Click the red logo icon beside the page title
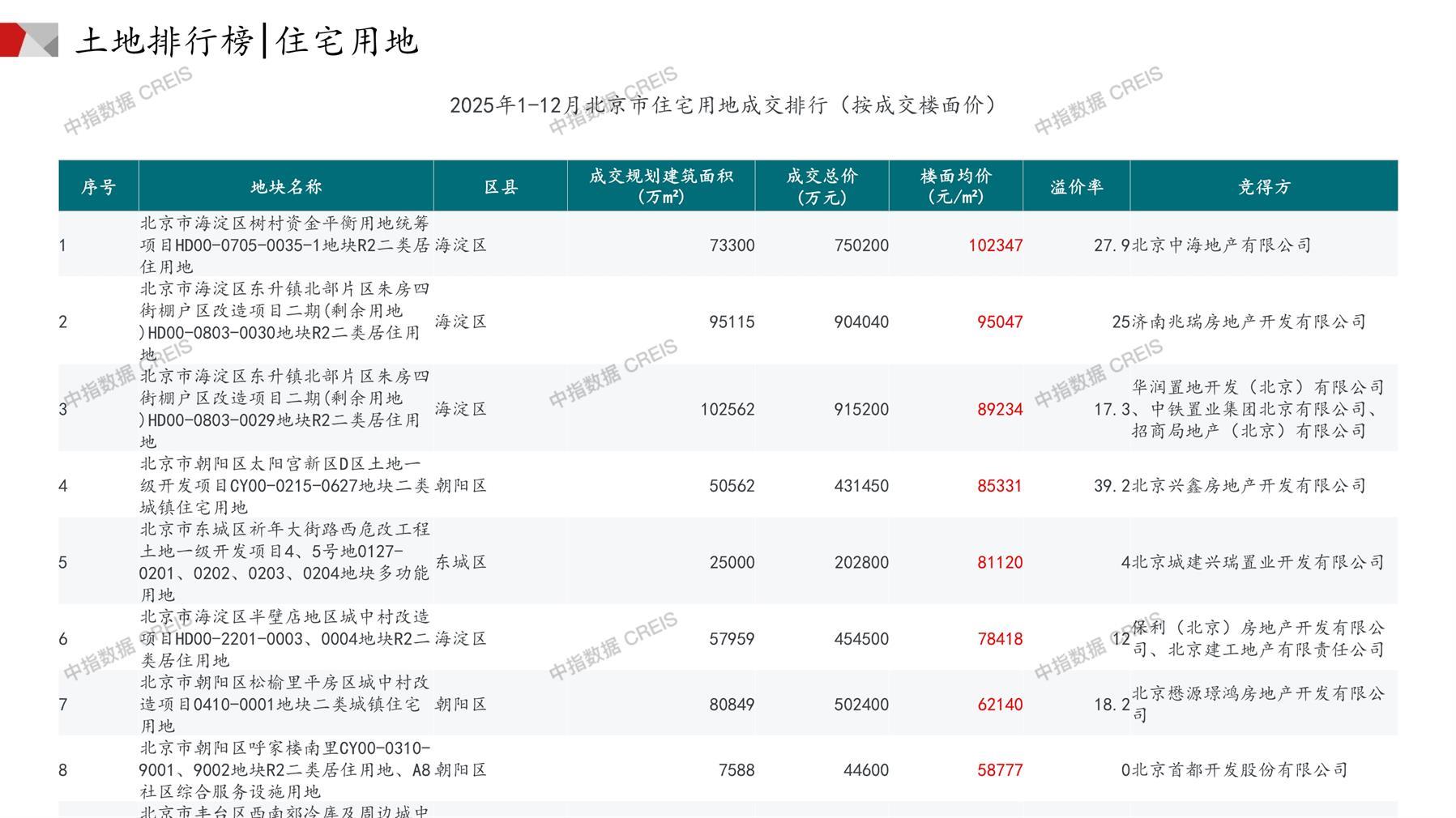The width and height of the screenshot is (1456, 818). pos(28,40)
